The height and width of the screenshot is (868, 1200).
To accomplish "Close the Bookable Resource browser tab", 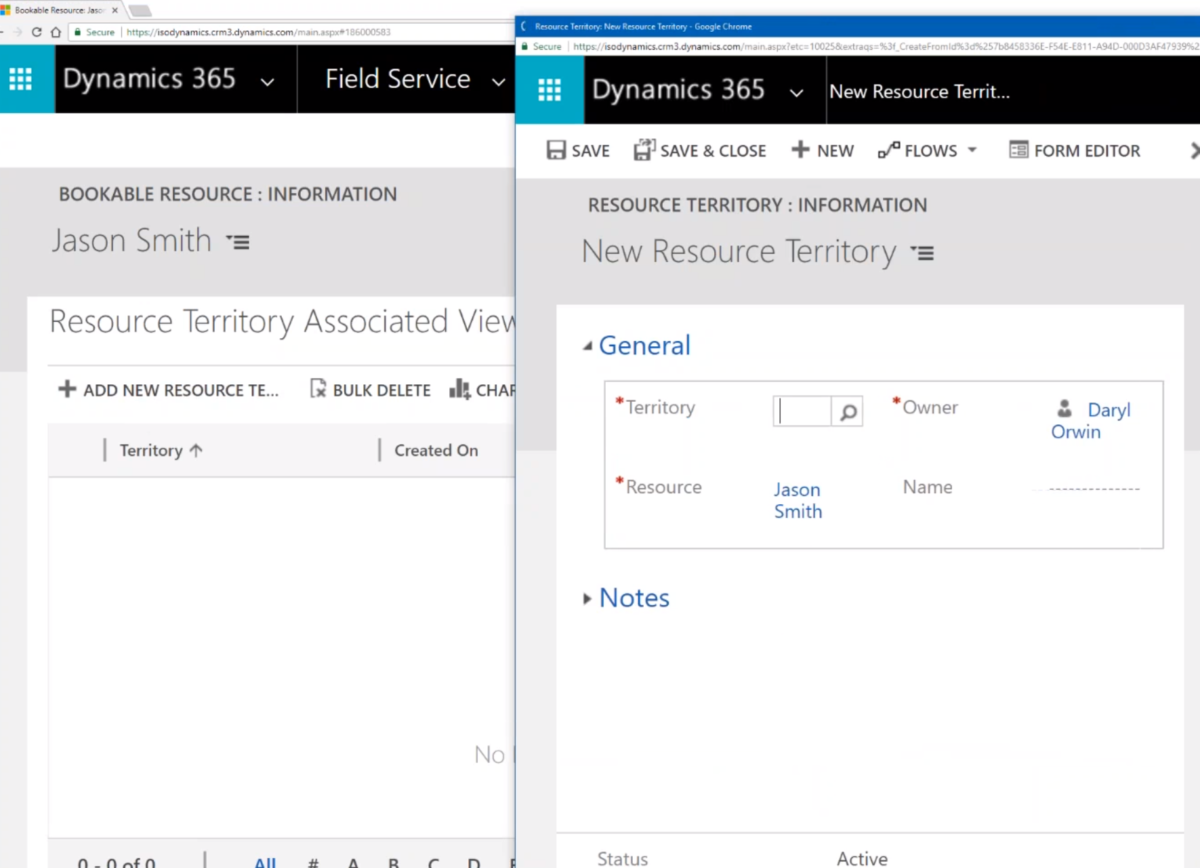I will [x=113, y=10].
